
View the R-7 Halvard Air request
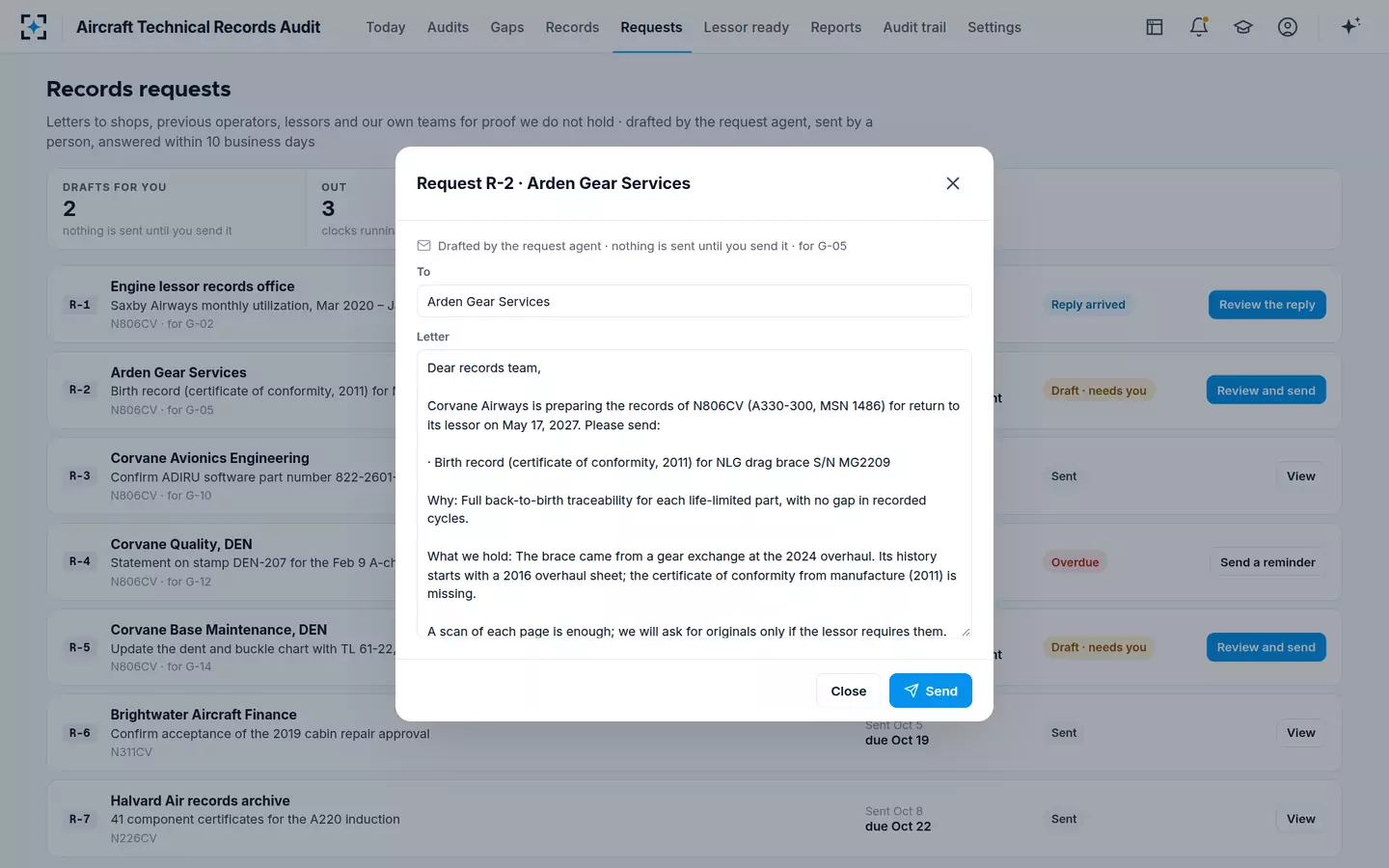click(x=1301, y=819)
